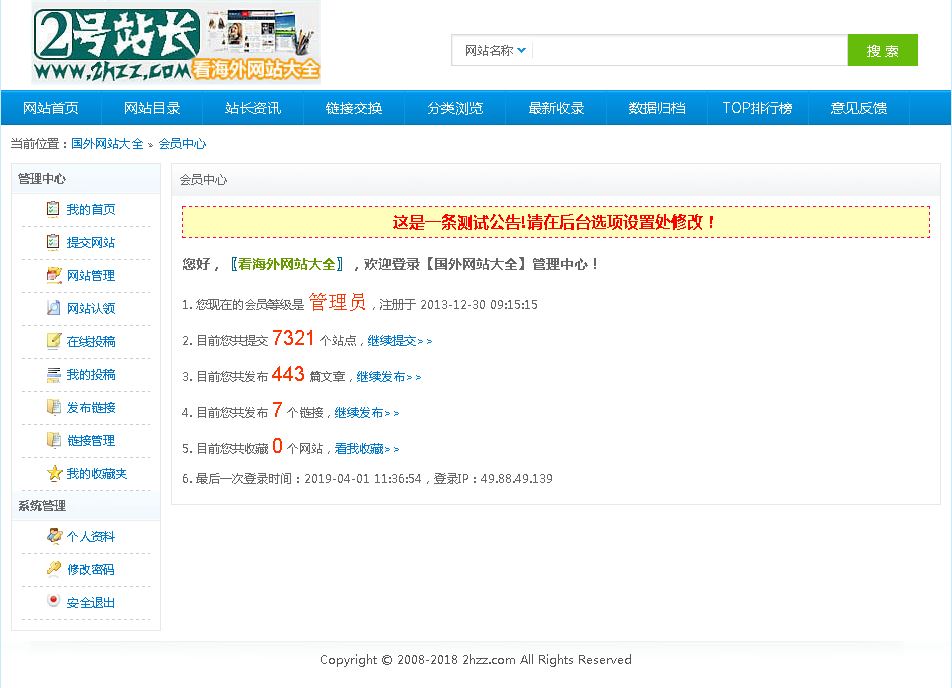952x688 pixels.
Task: Select 安全退出 to log out
Action: click(x=91, y=602)
